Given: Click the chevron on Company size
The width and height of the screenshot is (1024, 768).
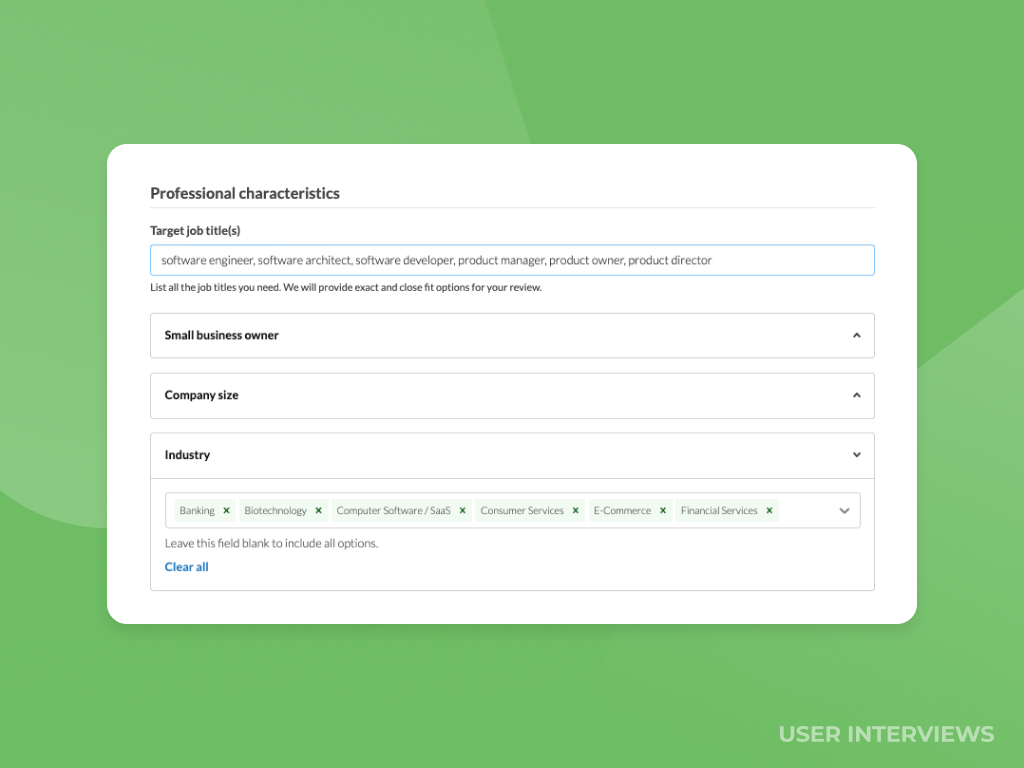Looking at the screenshot, I should click(857, 395).
